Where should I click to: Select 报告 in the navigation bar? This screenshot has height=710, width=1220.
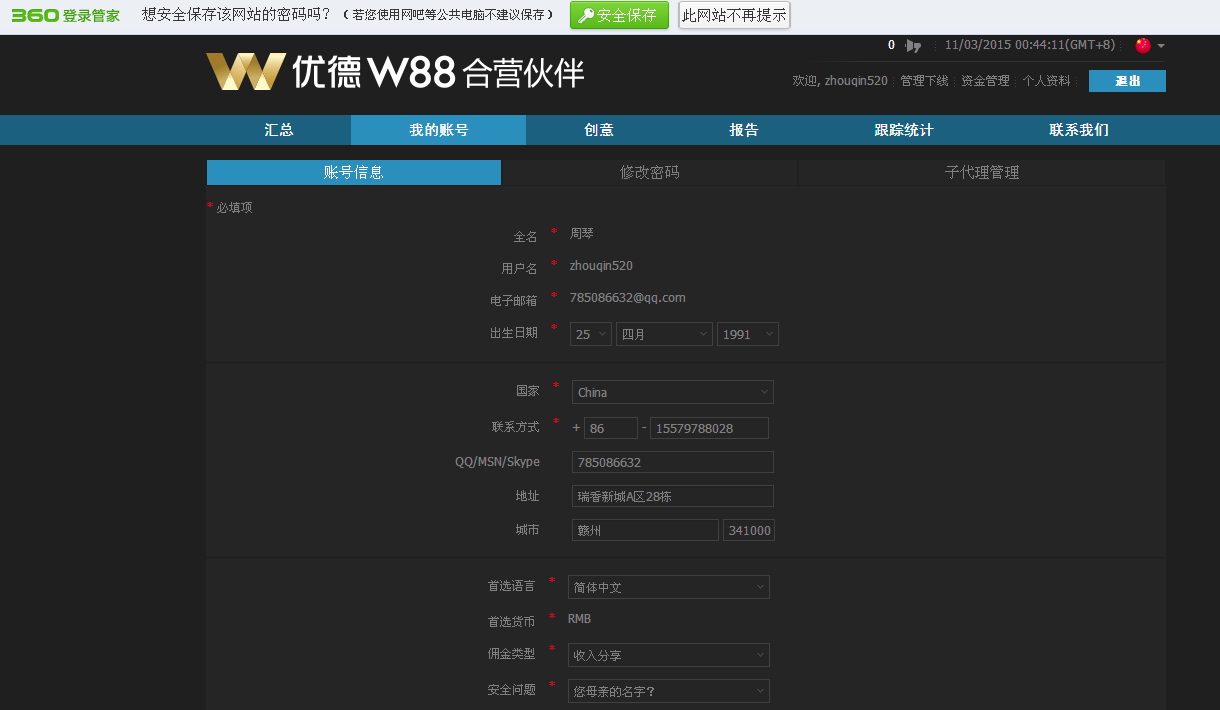[744, 130]
